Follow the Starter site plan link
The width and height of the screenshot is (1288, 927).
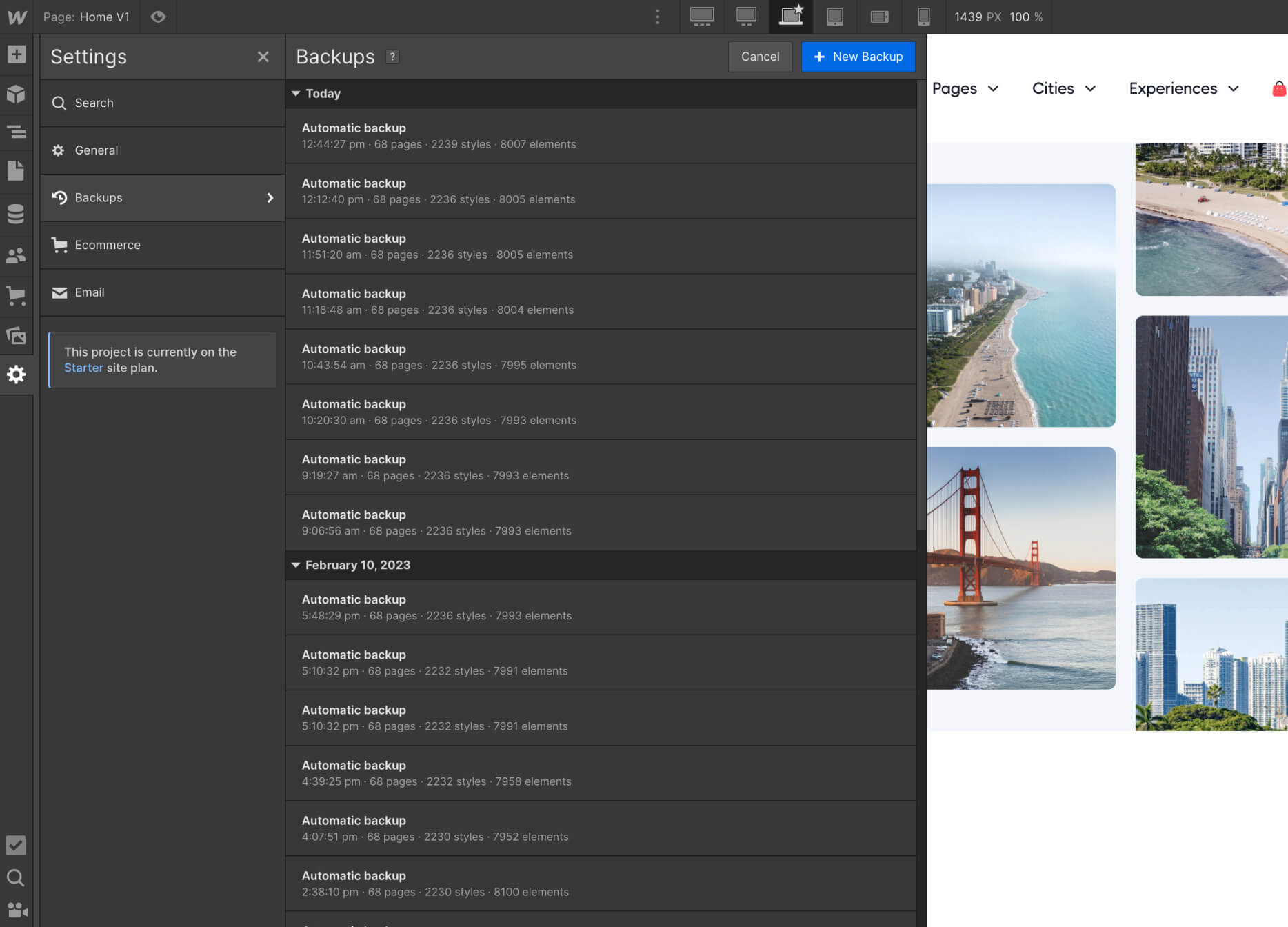(83, 368)
